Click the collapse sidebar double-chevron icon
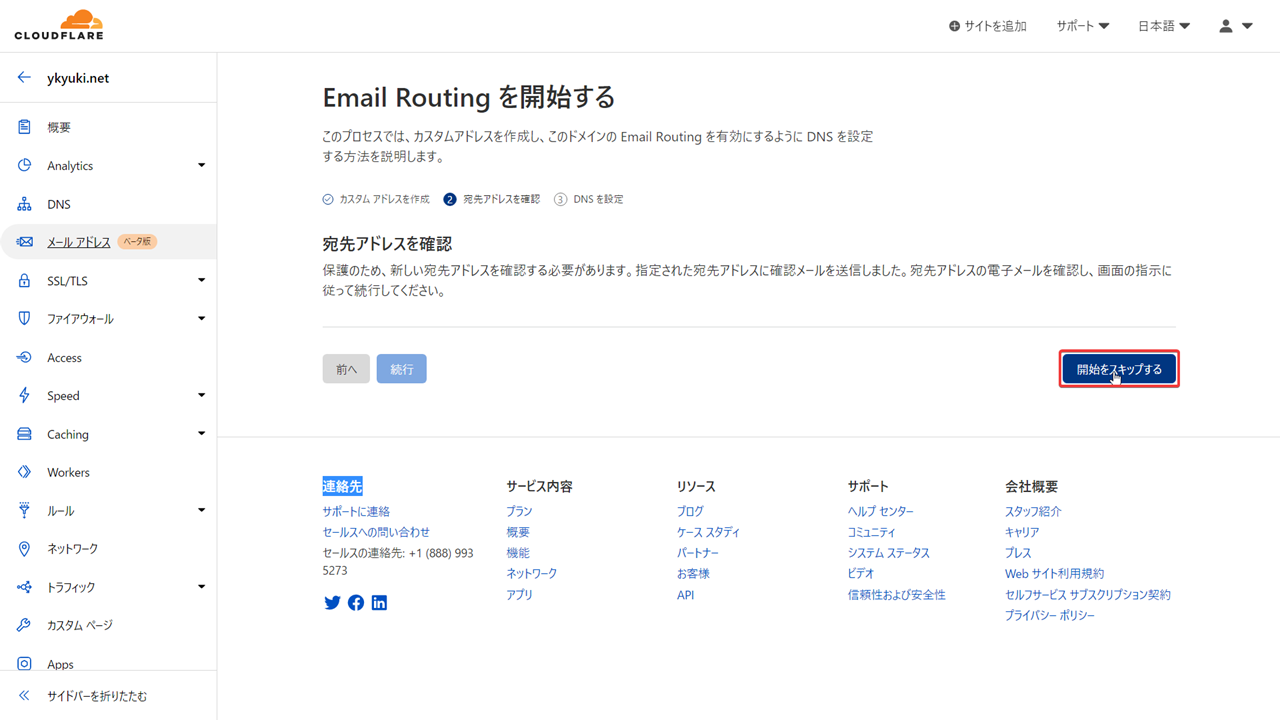 [24, 695]
